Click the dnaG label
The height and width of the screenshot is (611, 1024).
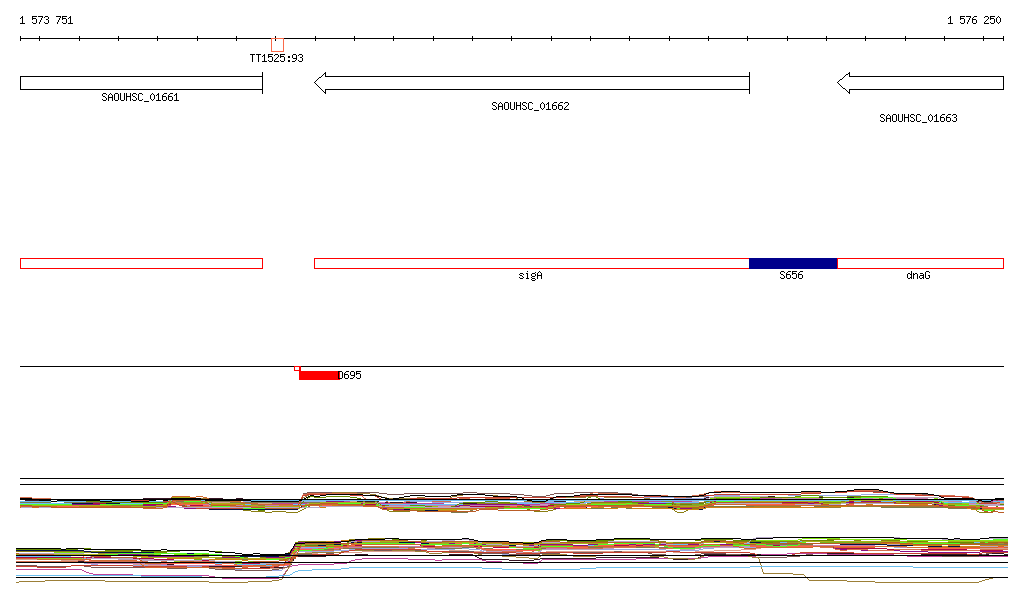point(918,275)
